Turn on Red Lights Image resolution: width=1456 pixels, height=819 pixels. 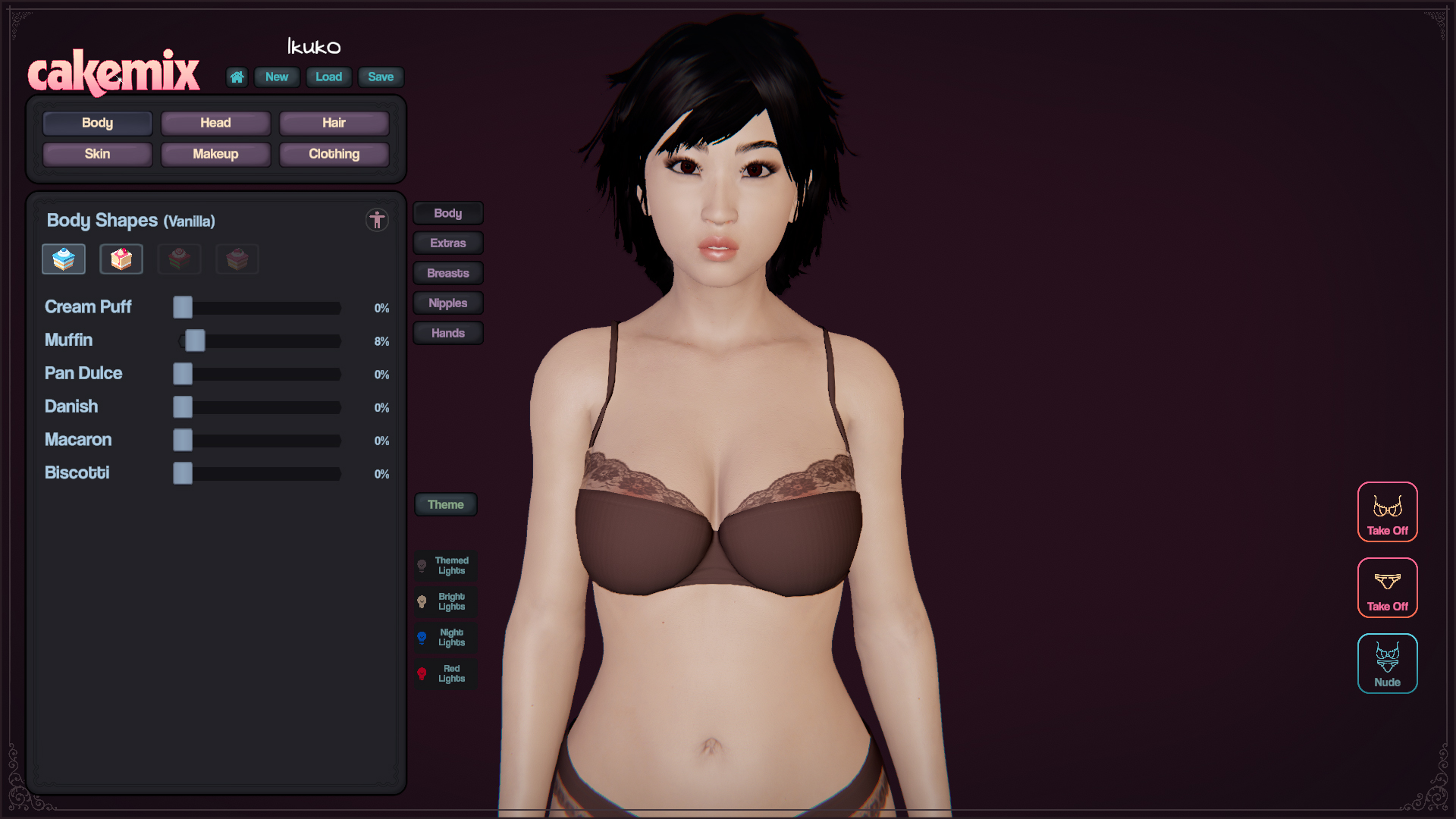(446, 673)
